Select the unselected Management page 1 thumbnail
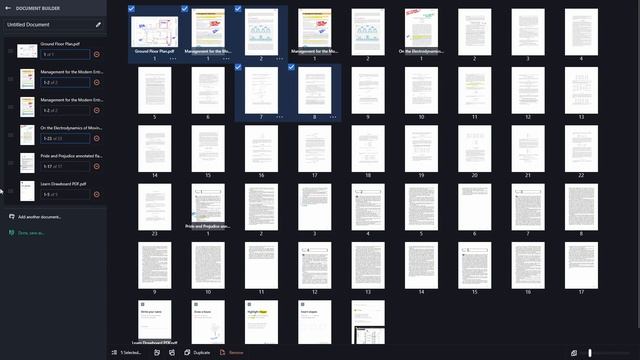The width and height of the screenshot is (640, 360). pos(315,32)
